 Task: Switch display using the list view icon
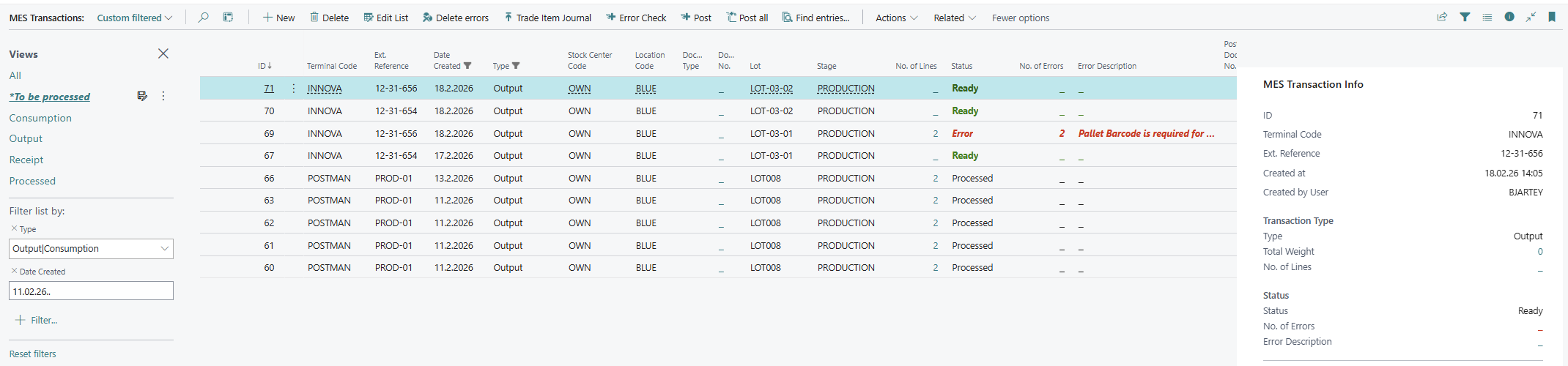(1487, 18)
